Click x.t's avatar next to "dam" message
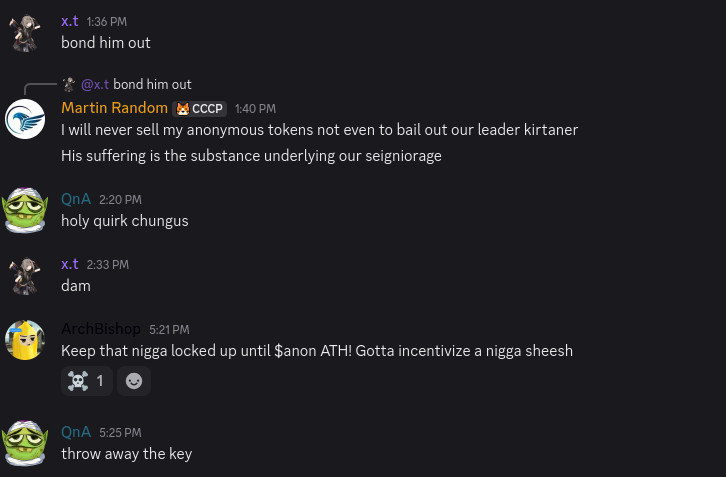 tap(25, 275)
